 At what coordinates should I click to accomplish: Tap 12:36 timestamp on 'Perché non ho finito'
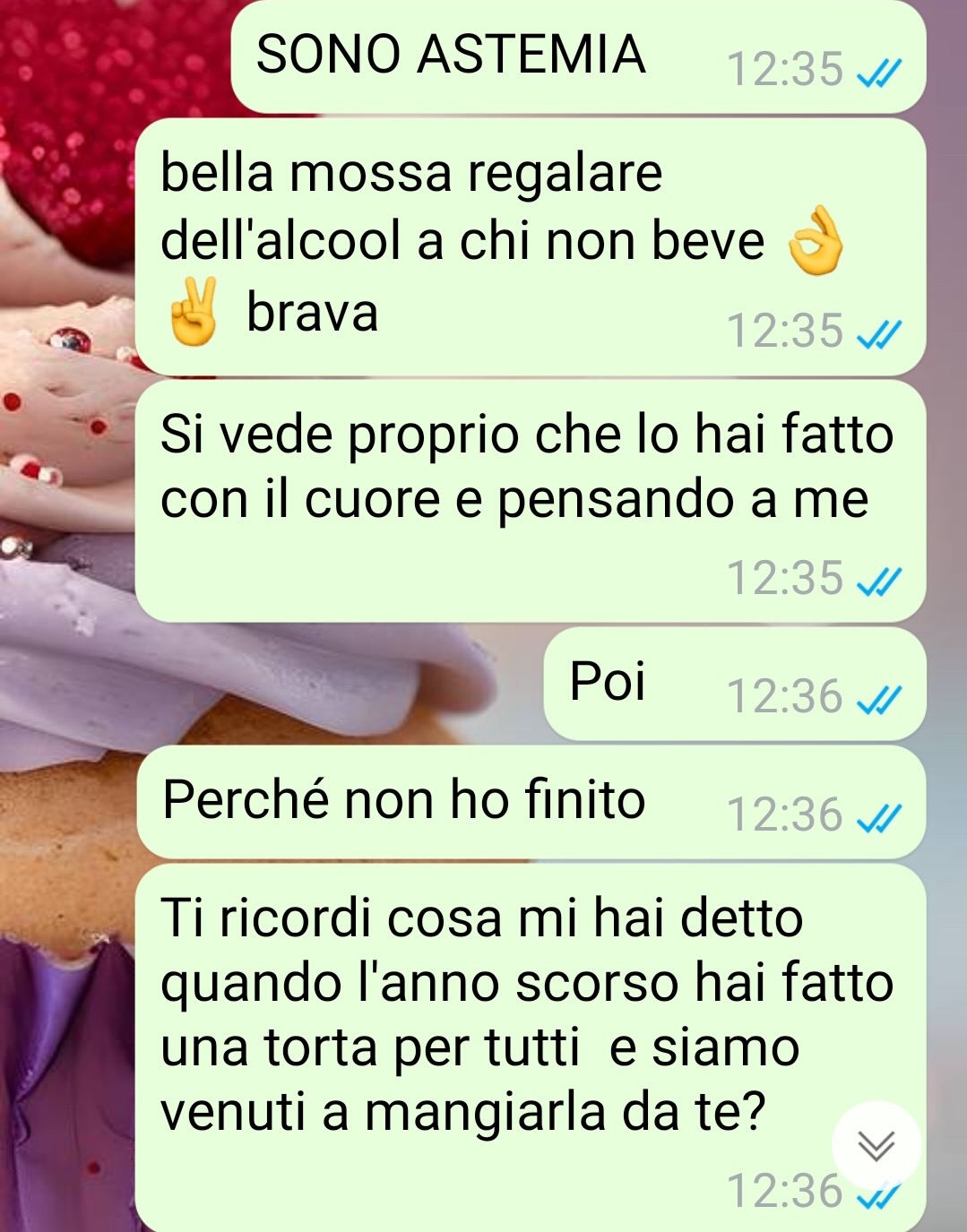click(x=784, y=815)
